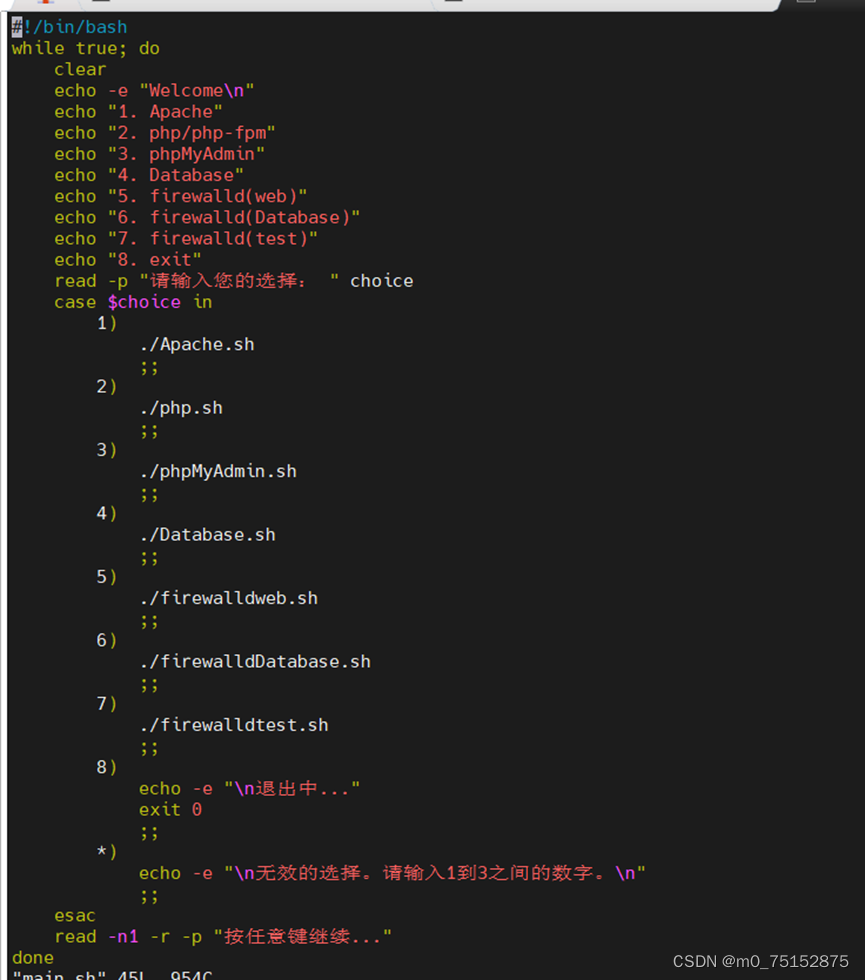Select the 'esac' keyword

pyautogui.click(x=74, y=915)
